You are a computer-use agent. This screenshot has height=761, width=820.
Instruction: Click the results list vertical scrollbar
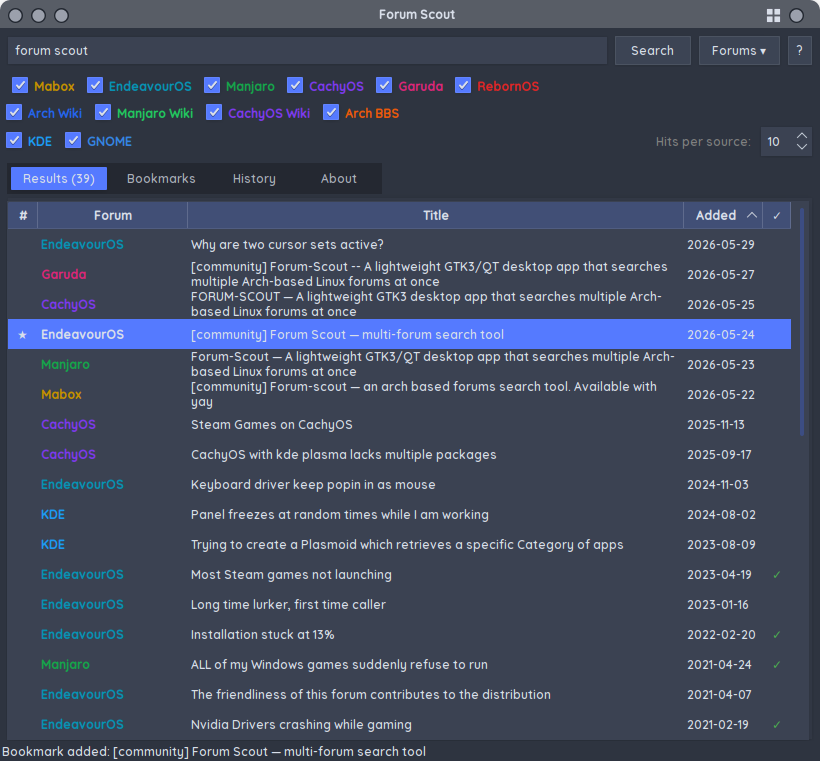coord(802,322)
